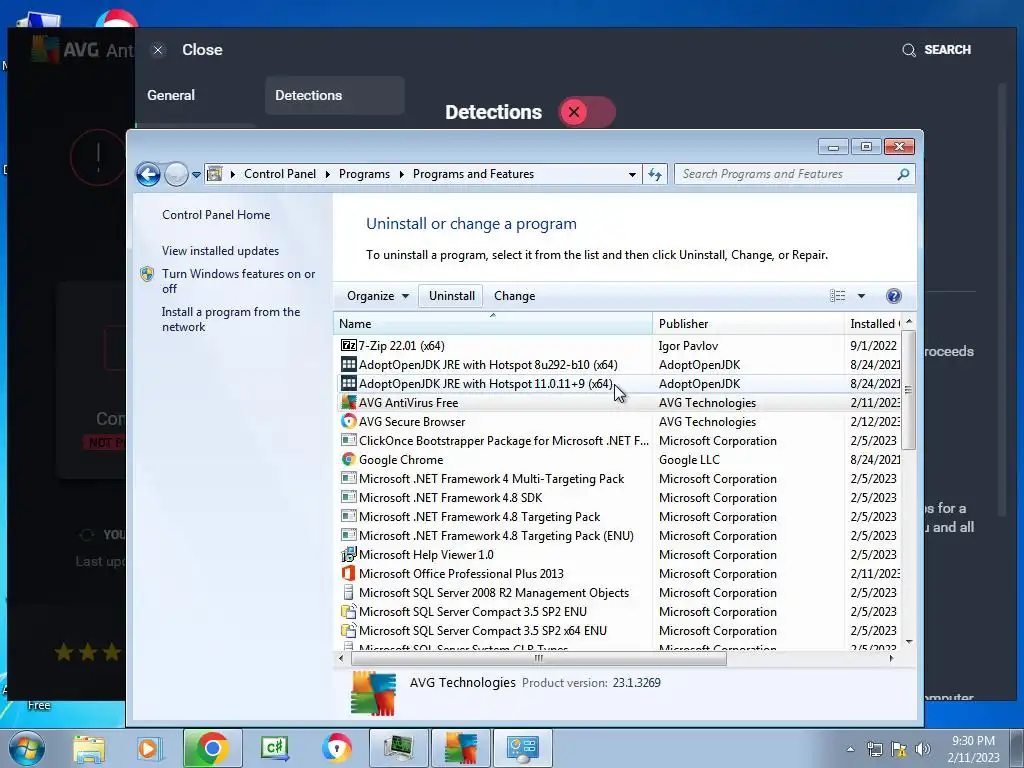Select the Google Chrome icon in program list
Image resolution: width=1024 pixels, height=768 pixels.
[349, 459]
